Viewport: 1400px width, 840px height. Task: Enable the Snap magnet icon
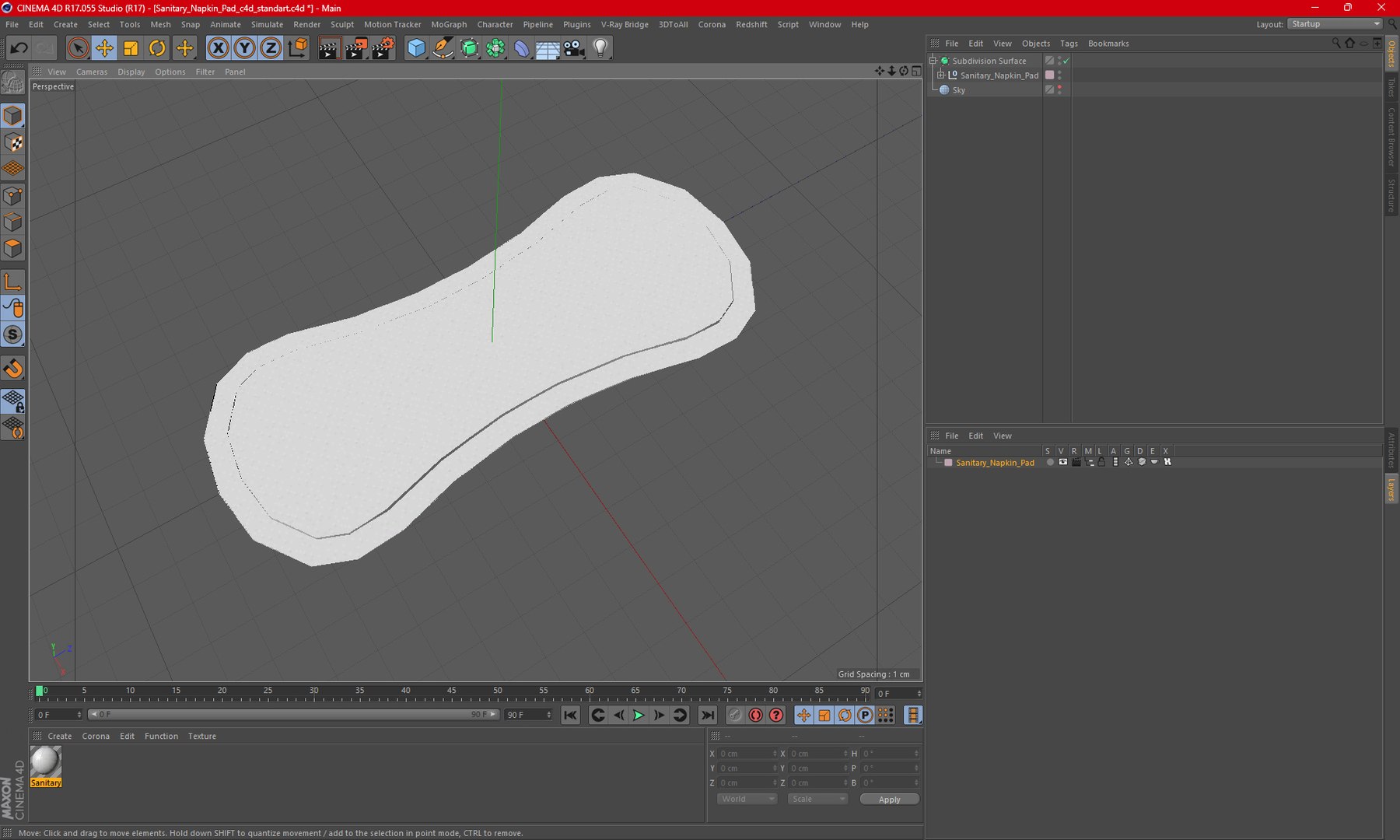[13, 369]
